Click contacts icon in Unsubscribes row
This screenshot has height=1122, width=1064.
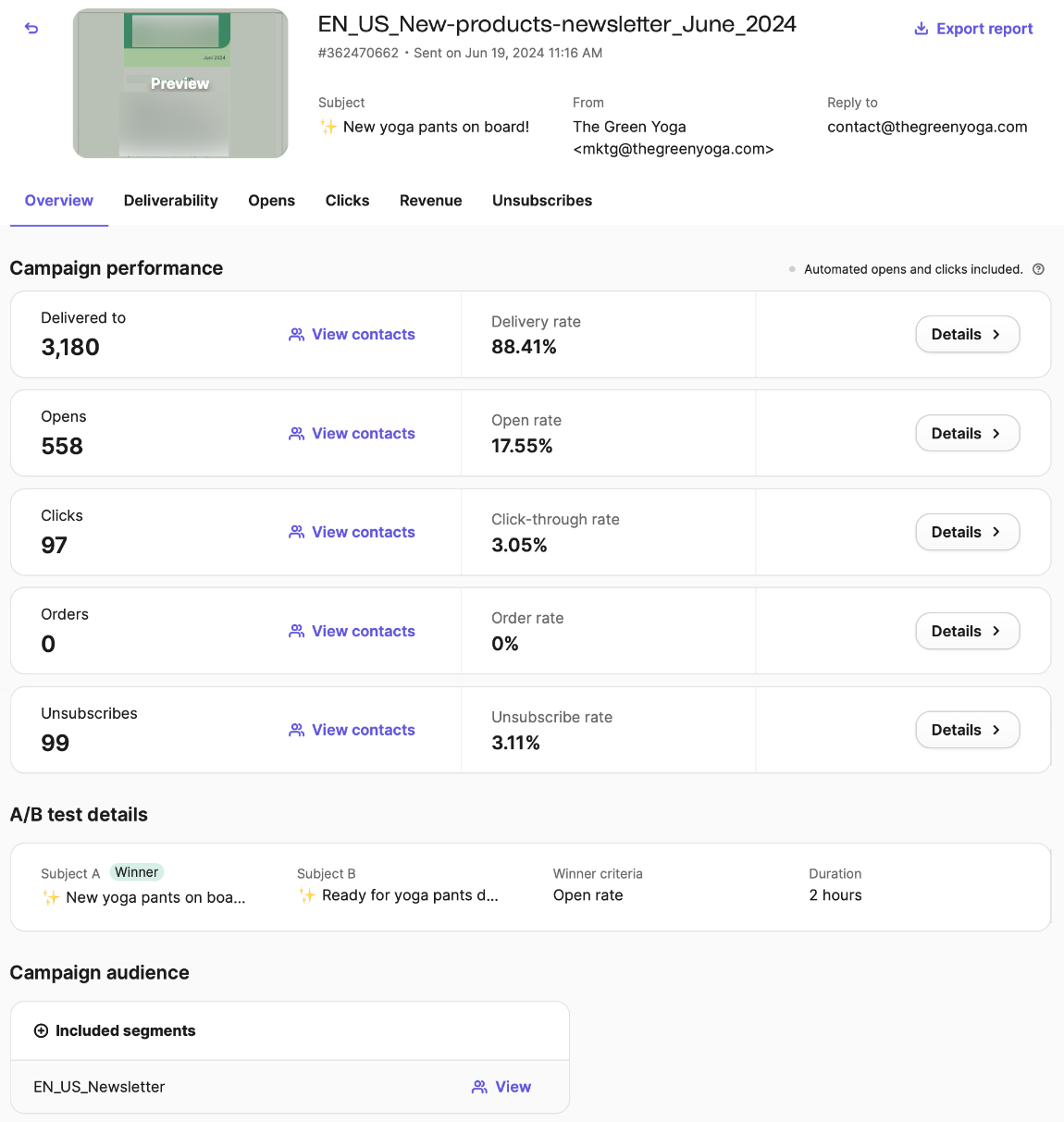click(296, 731)
